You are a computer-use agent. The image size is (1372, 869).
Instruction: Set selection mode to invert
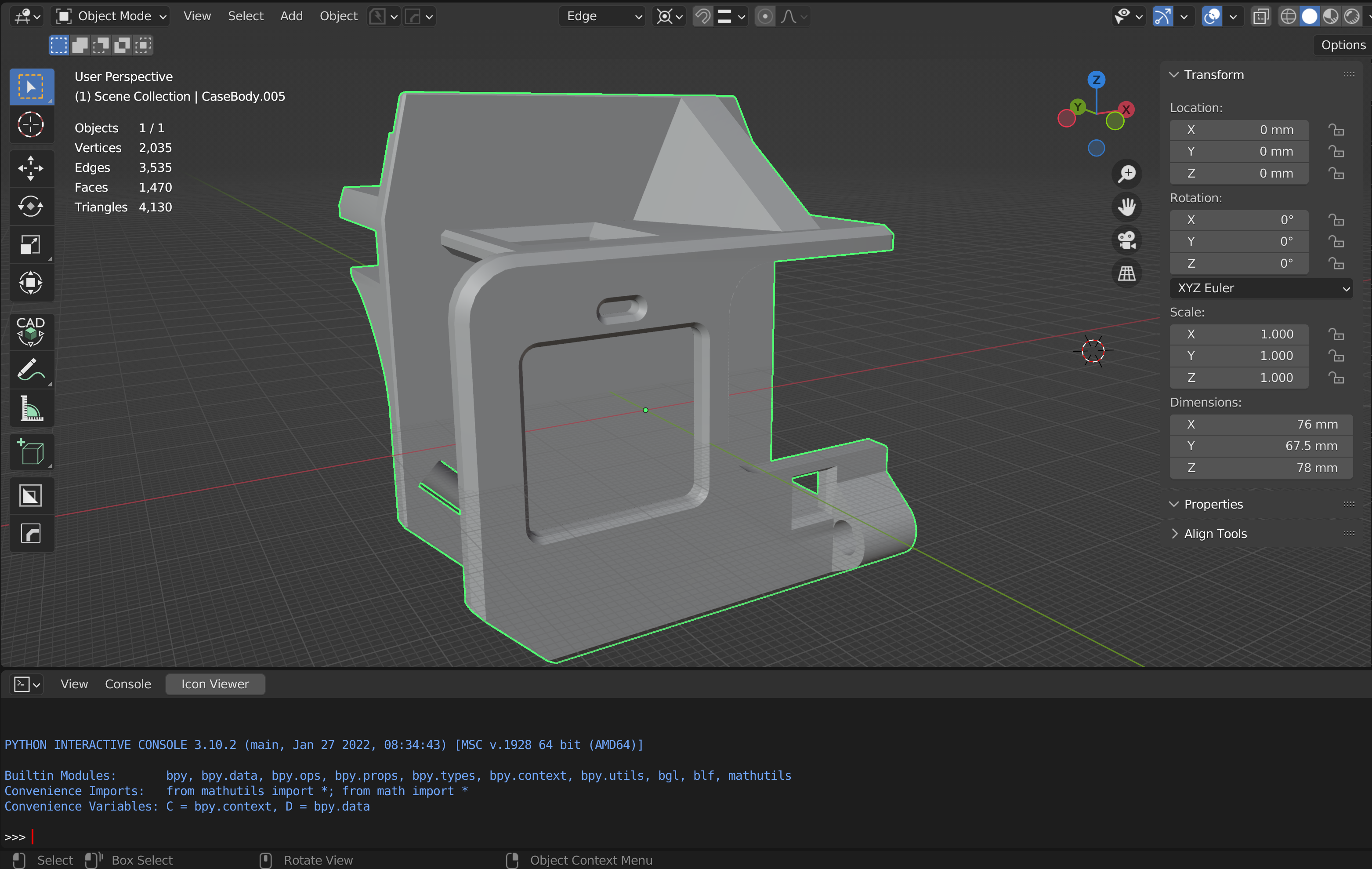point(122,46)
